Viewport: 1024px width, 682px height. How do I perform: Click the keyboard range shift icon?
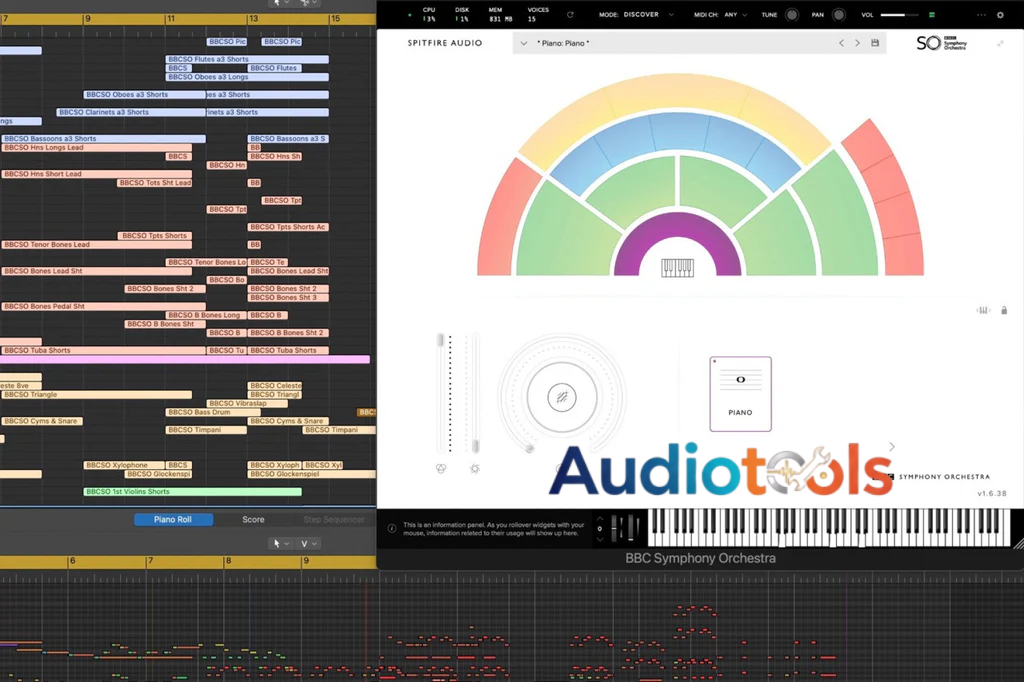[983, 310]
